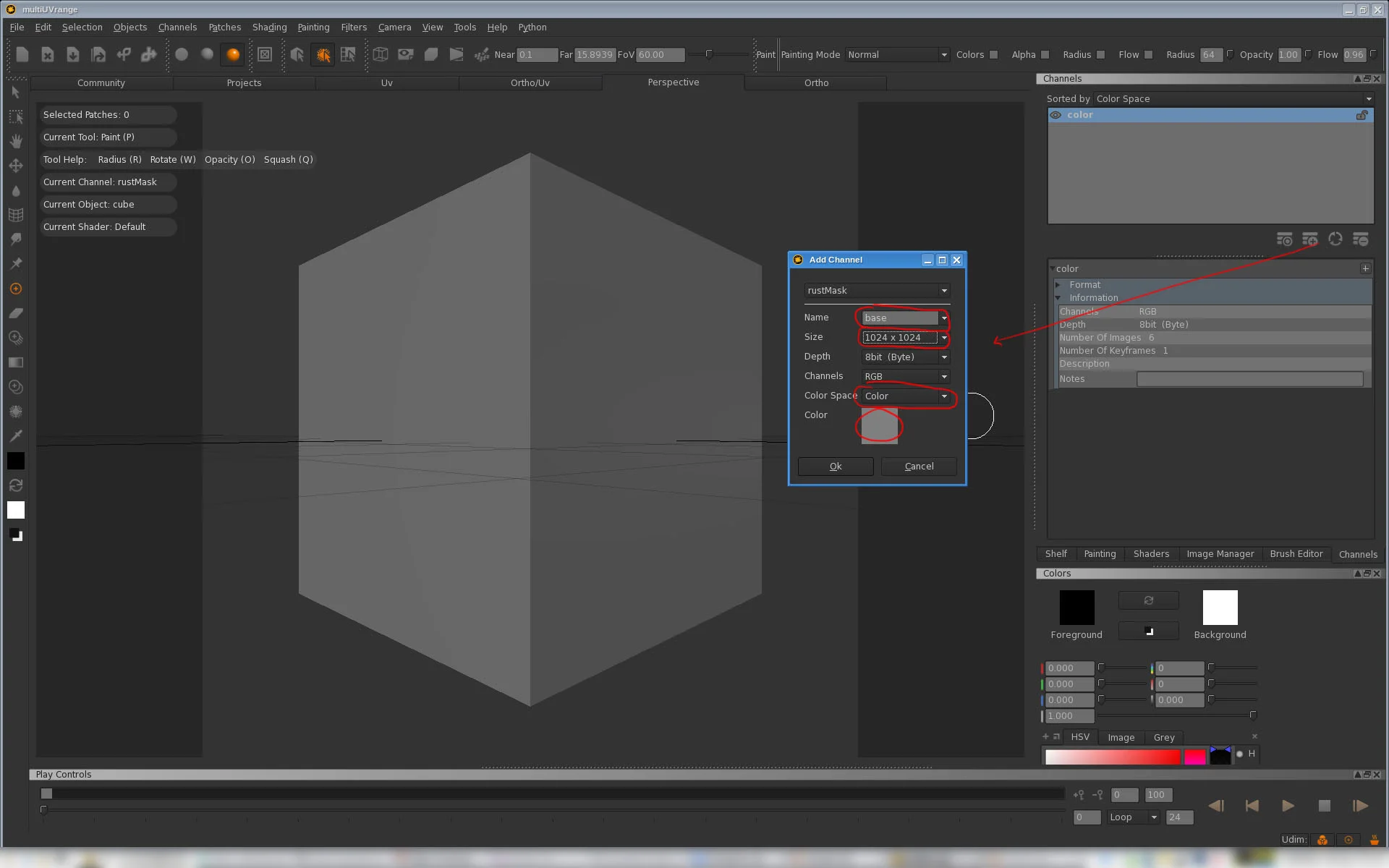Open the Shading menu
The height and width of the screenshot is (868, 1389).
coord(269,27)
